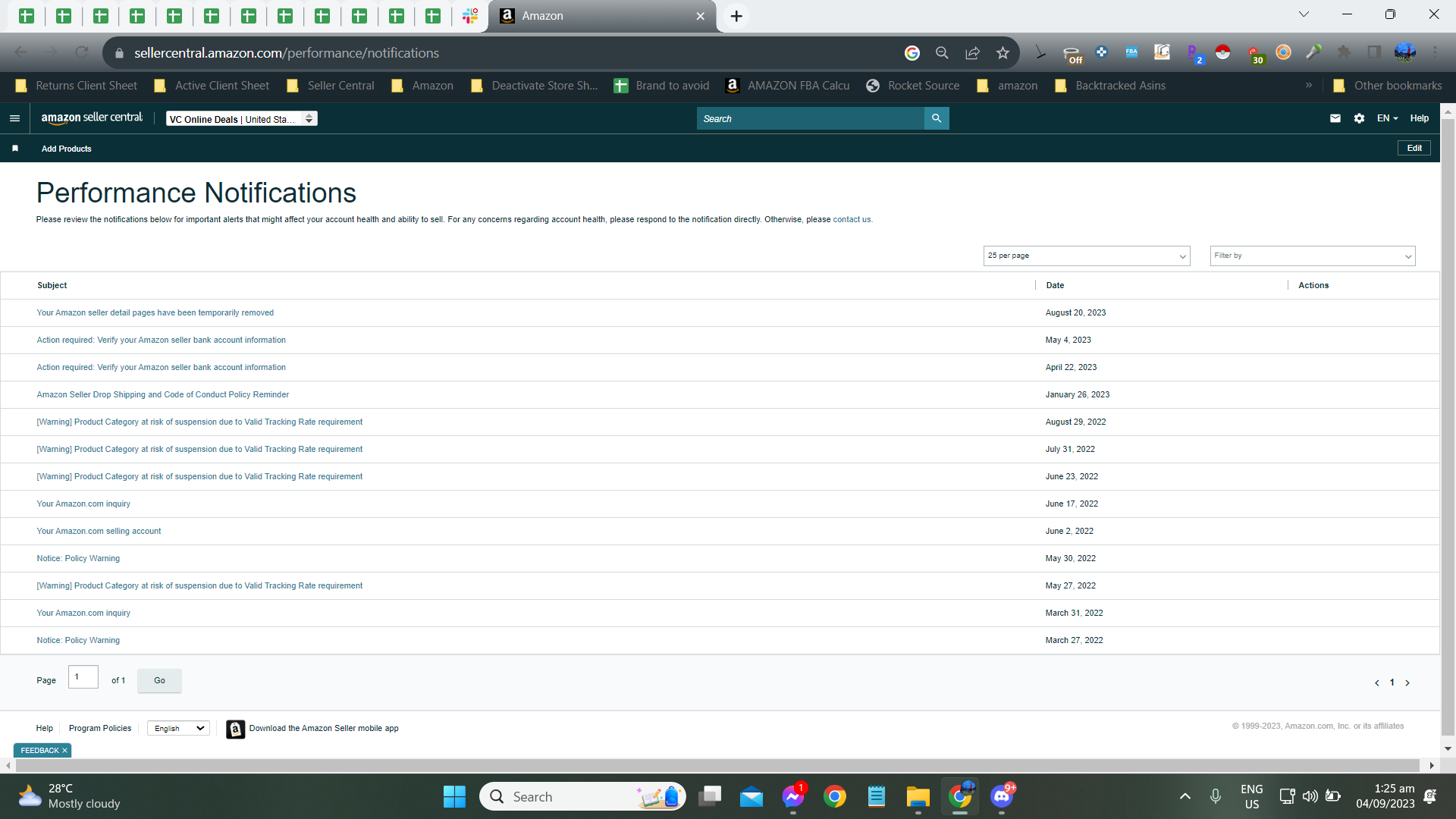This screenshot has height=819, width=1456.
Task: Open the Seller Central bookmark
Action: click(x=331, y=86)
